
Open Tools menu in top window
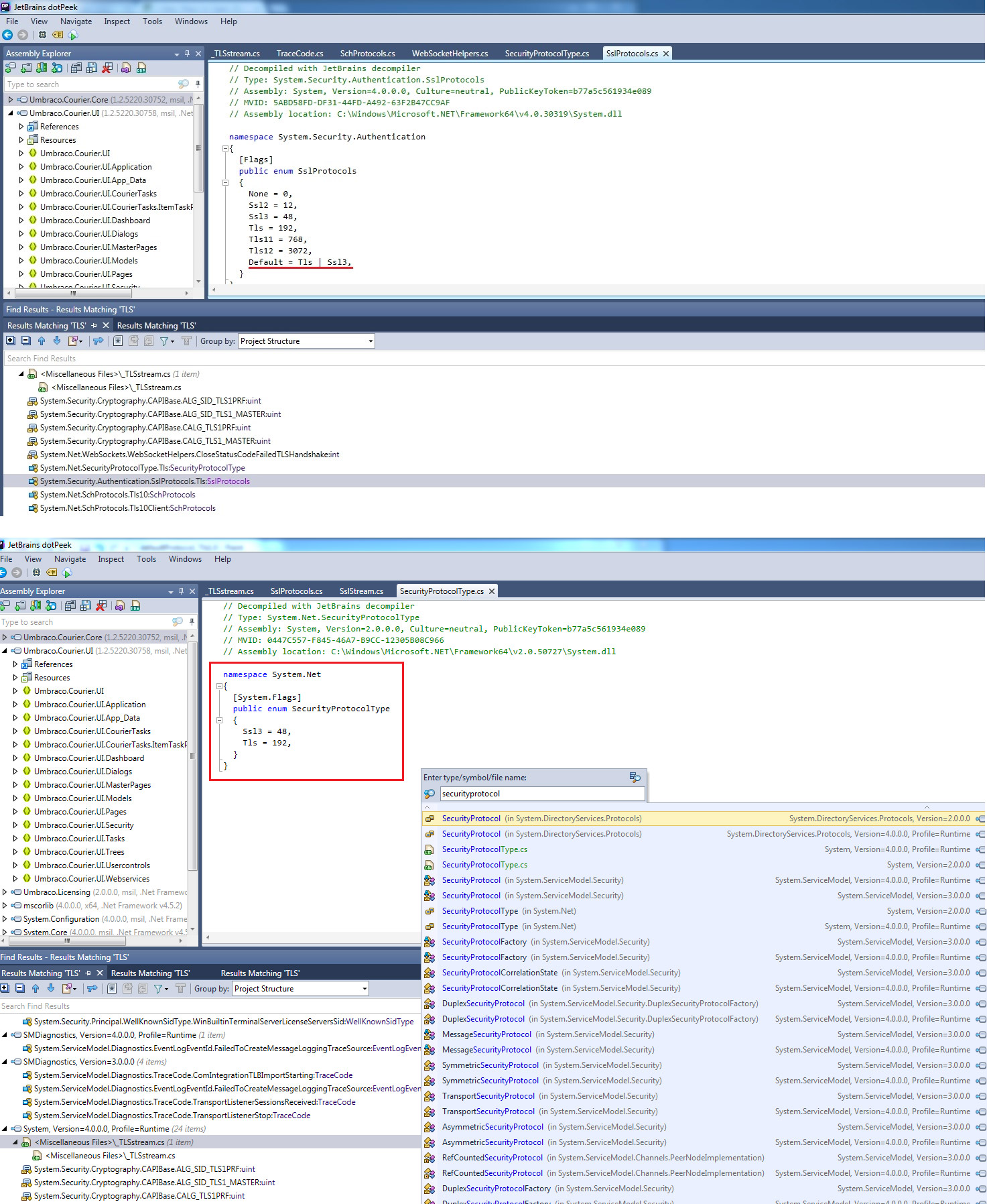pyautogui.click(x=152, y=21)
